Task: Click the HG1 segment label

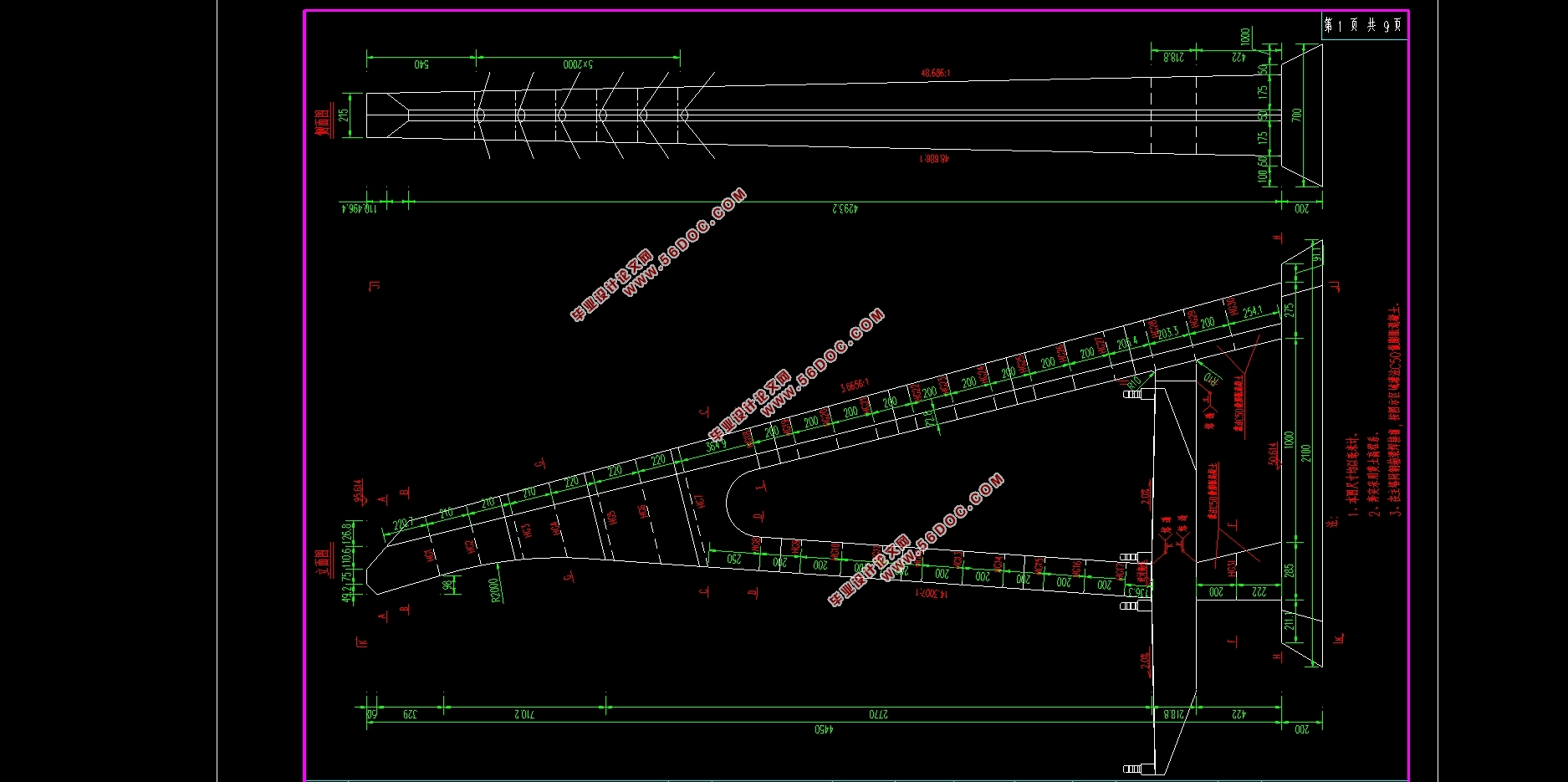Action: click(x=431, y=555)
